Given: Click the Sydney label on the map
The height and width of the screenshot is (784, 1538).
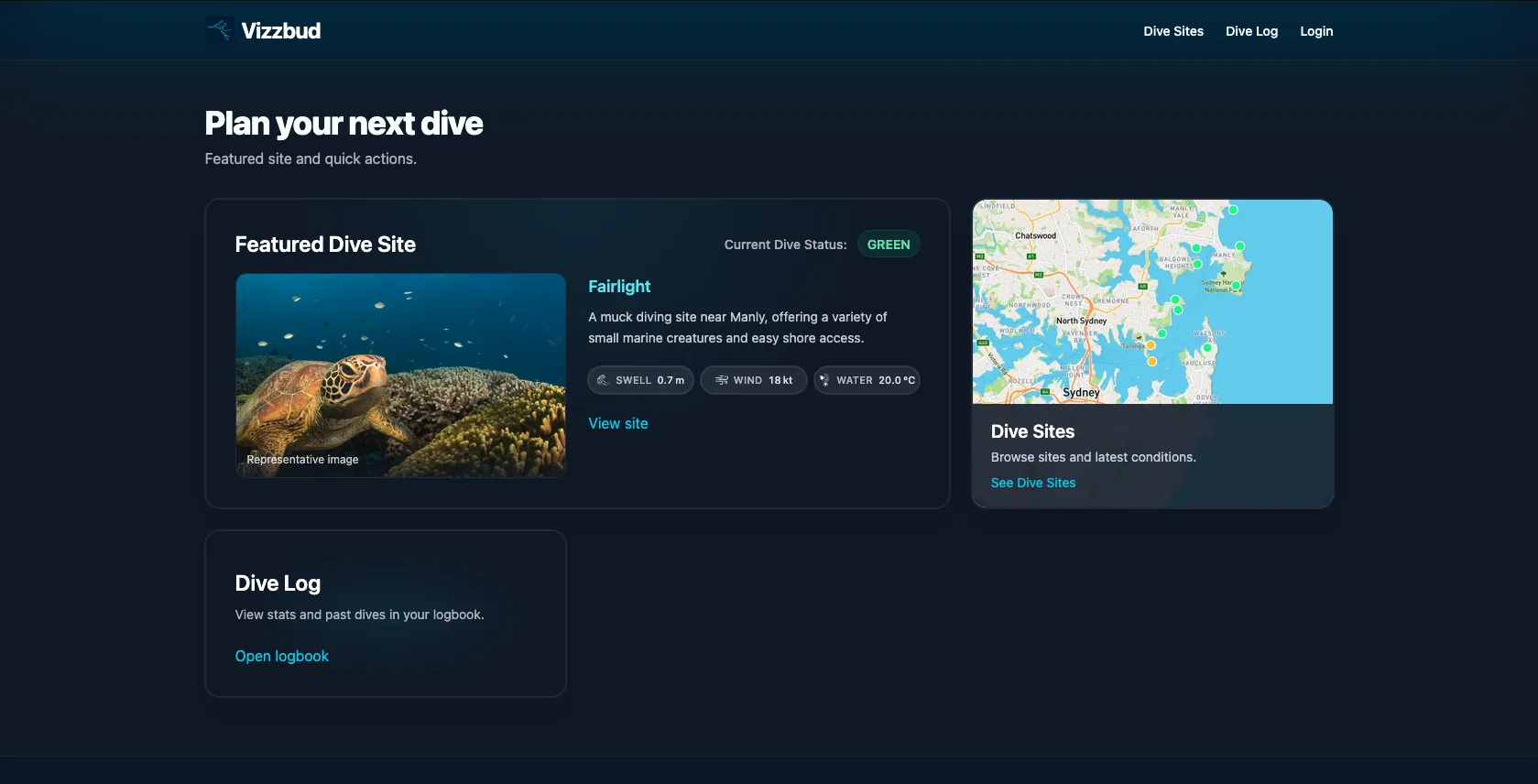Looking at the screenshot, I should [x=1081, y=392].
